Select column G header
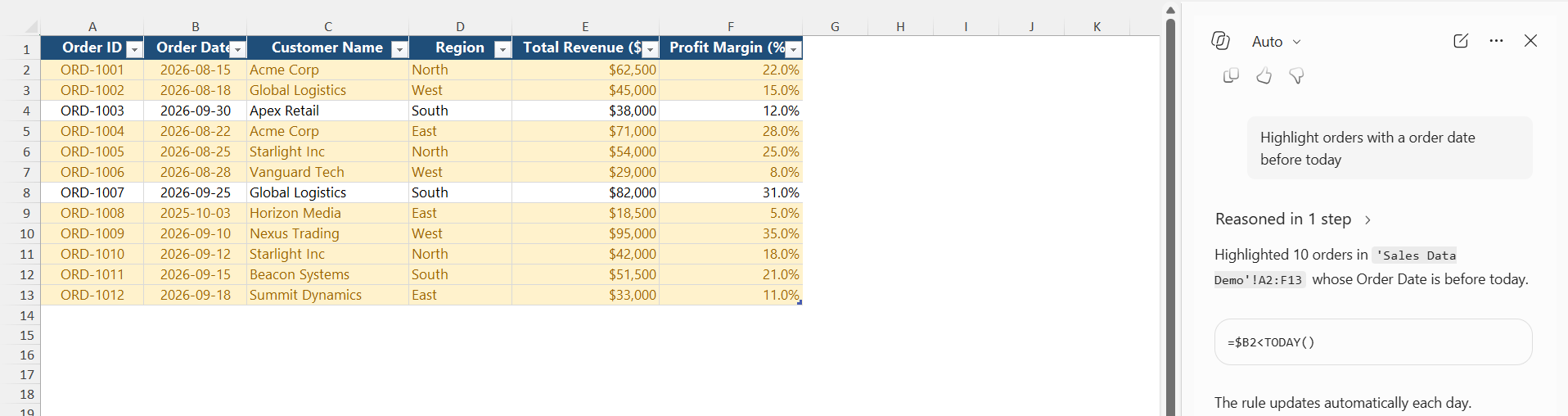 [x=835, y=26]
